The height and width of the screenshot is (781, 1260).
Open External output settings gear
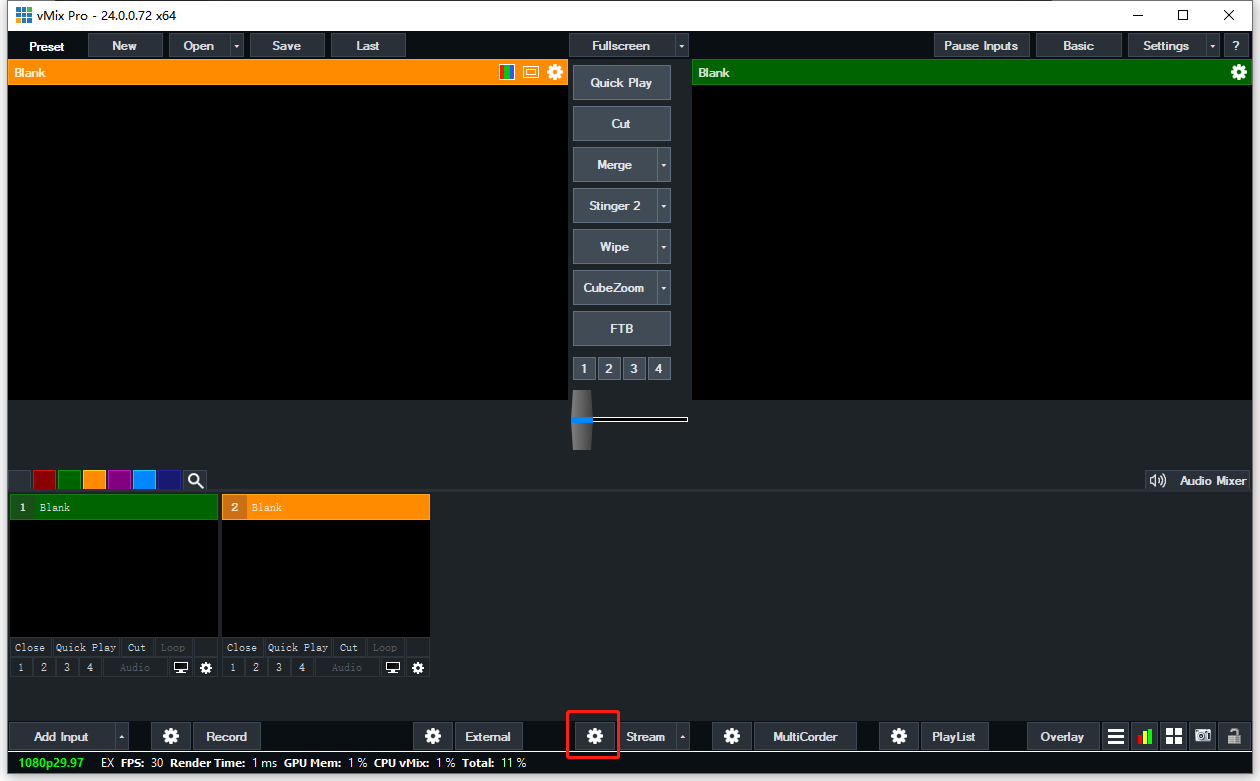433,736
